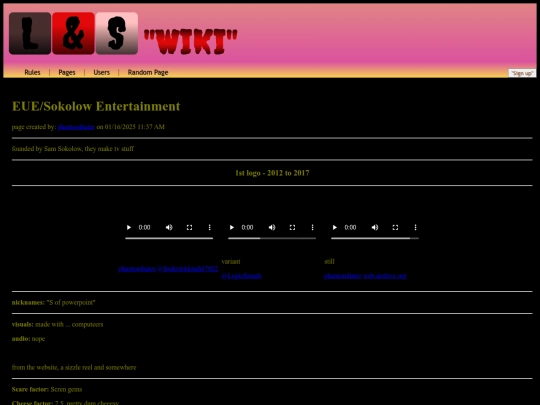Click the 'visuals:' label
The width and height of the screenshot is (540, 405).
pyautogui.click(x=23, y=324)
